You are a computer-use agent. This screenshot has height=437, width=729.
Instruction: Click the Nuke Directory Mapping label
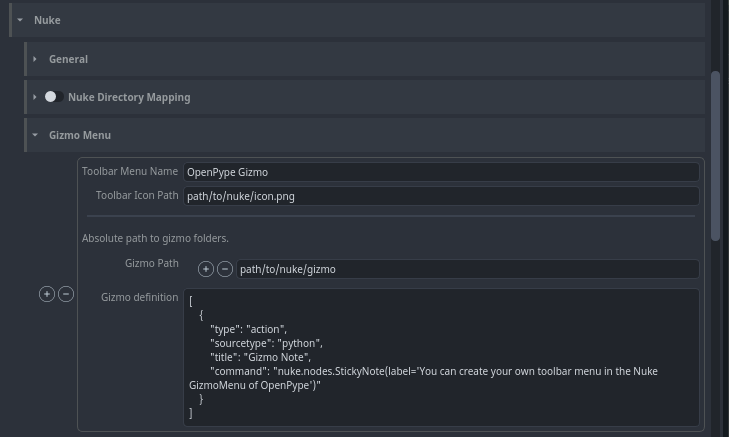pos(129,97)
